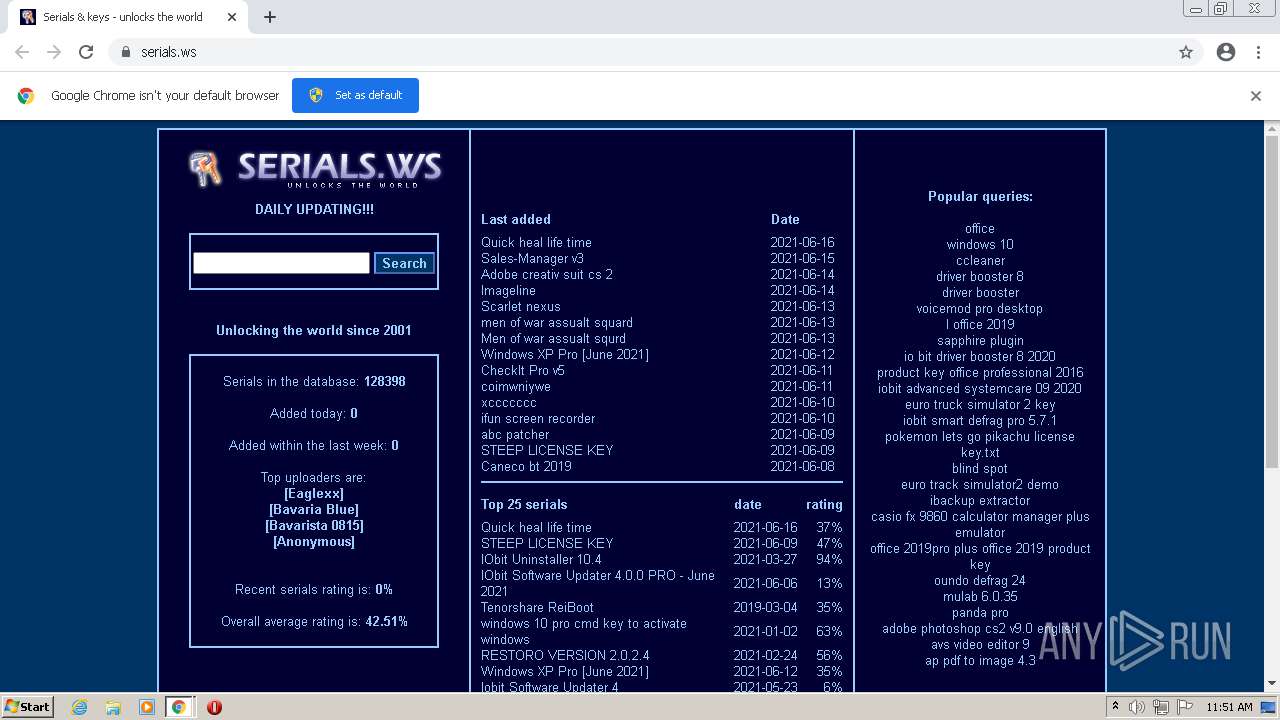Open the Eaglexx uploader link
This screenshot has height=720, width=1280.
[314, 493]
